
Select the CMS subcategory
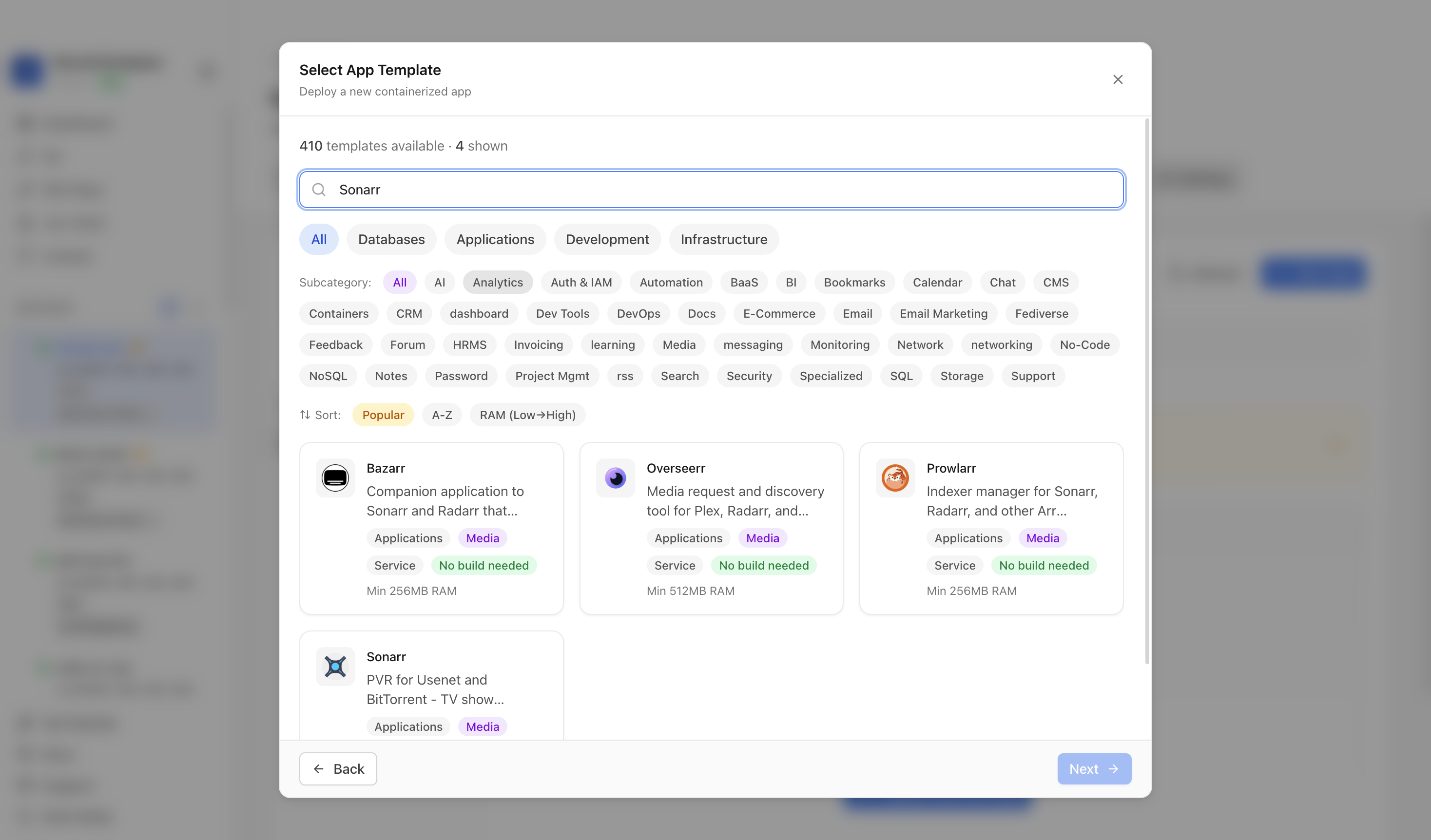[1056, 282]
